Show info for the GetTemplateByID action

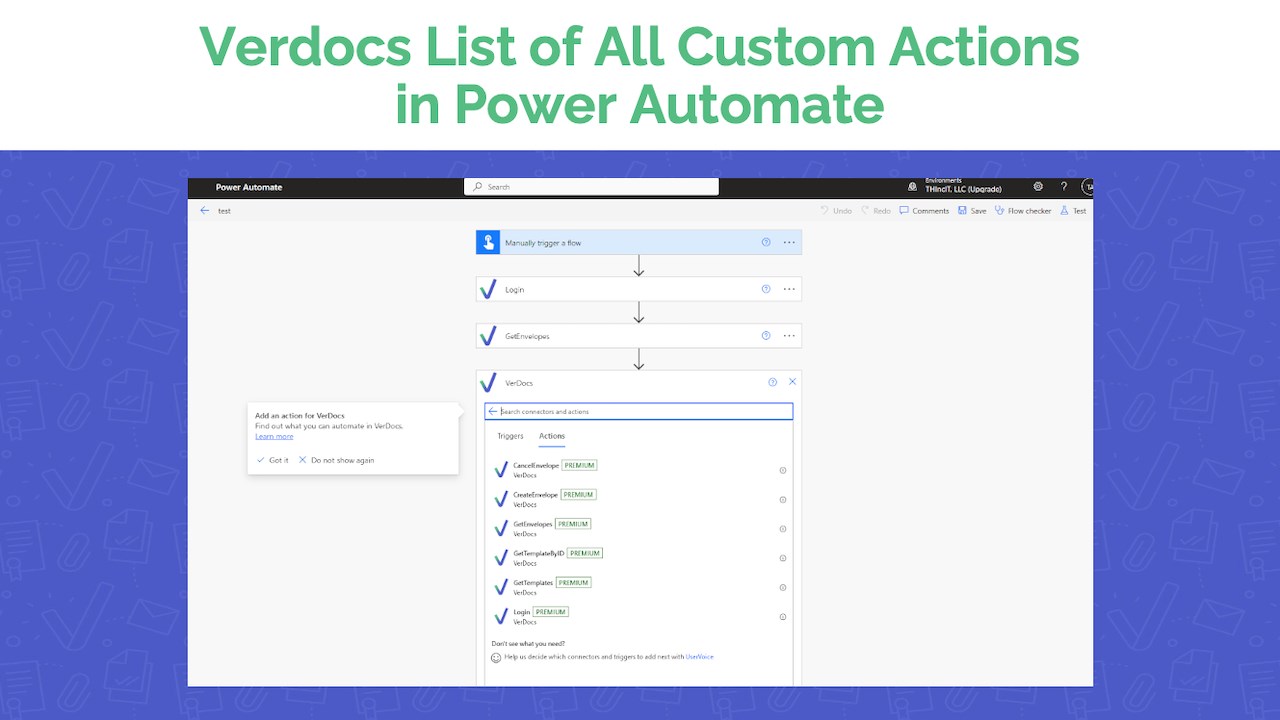point(783,558)
